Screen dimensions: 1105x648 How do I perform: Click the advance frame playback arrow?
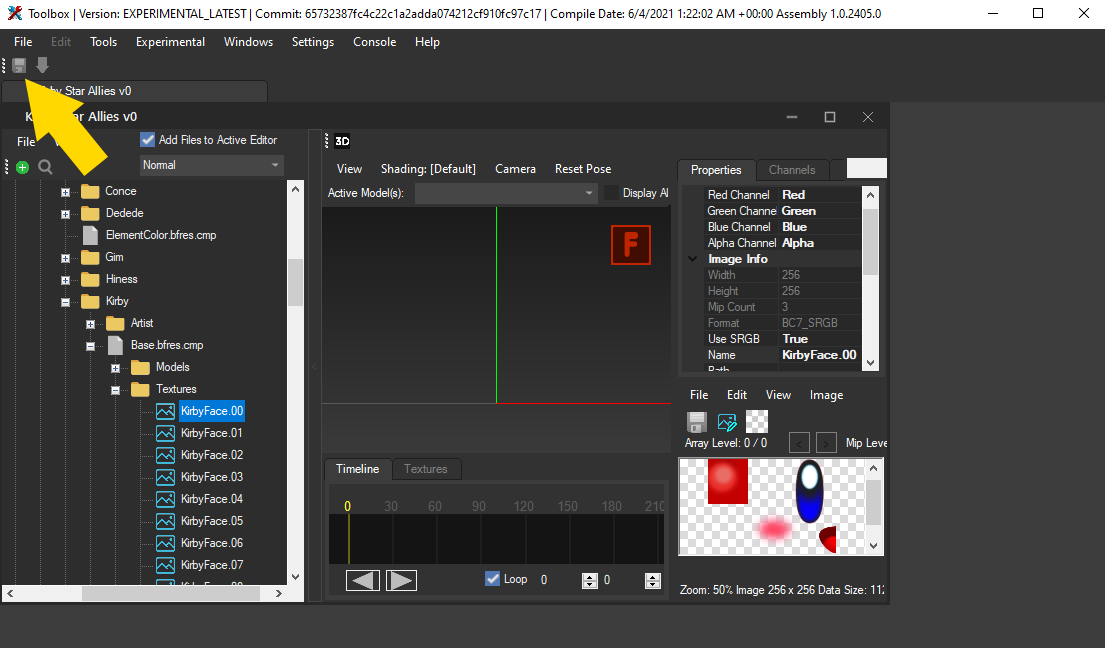pyautogui.click(x=401, y=580)
